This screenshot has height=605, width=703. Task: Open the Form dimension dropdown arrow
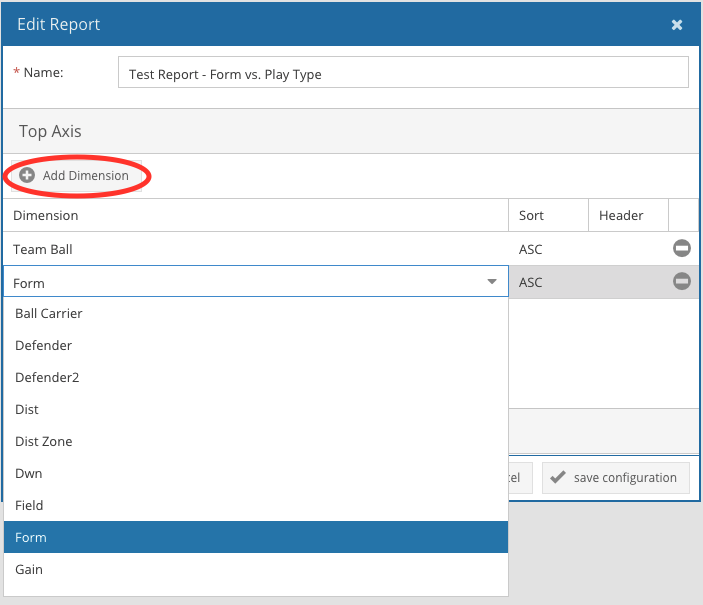492,282
